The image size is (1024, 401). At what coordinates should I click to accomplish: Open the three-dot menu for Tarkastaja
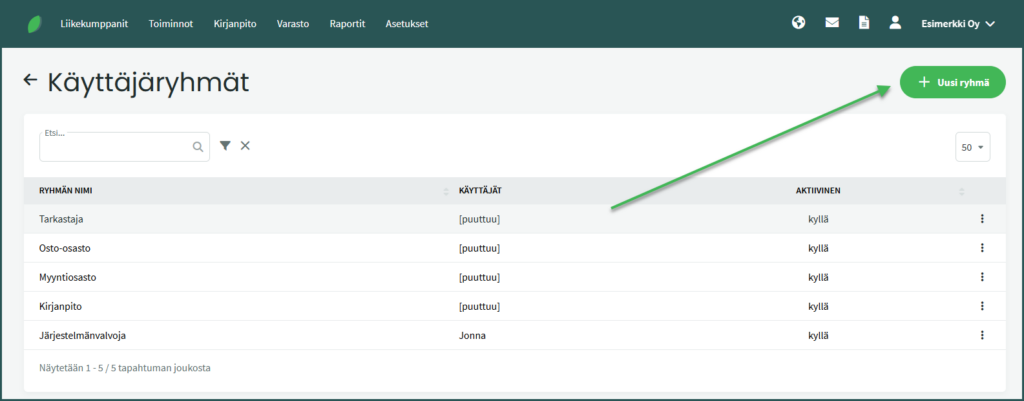click(x=982, y=219)
